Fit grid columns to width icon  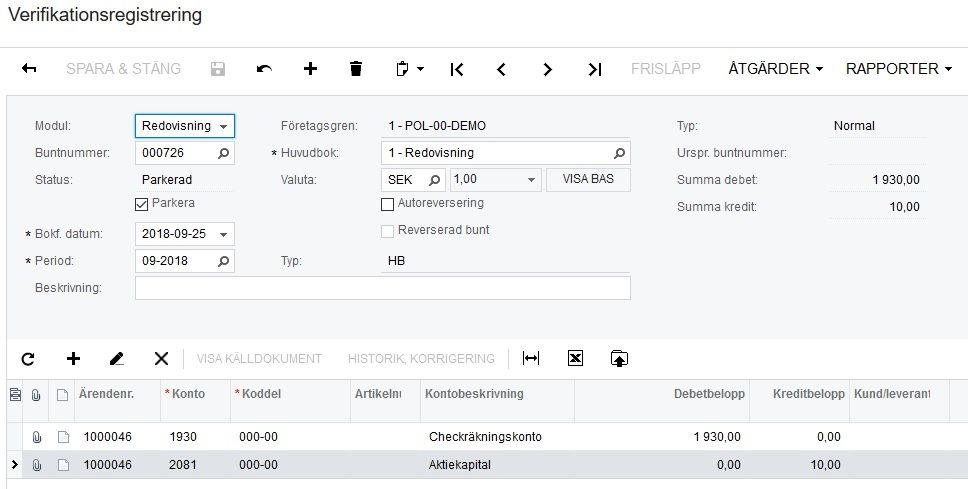coord(531,358)
